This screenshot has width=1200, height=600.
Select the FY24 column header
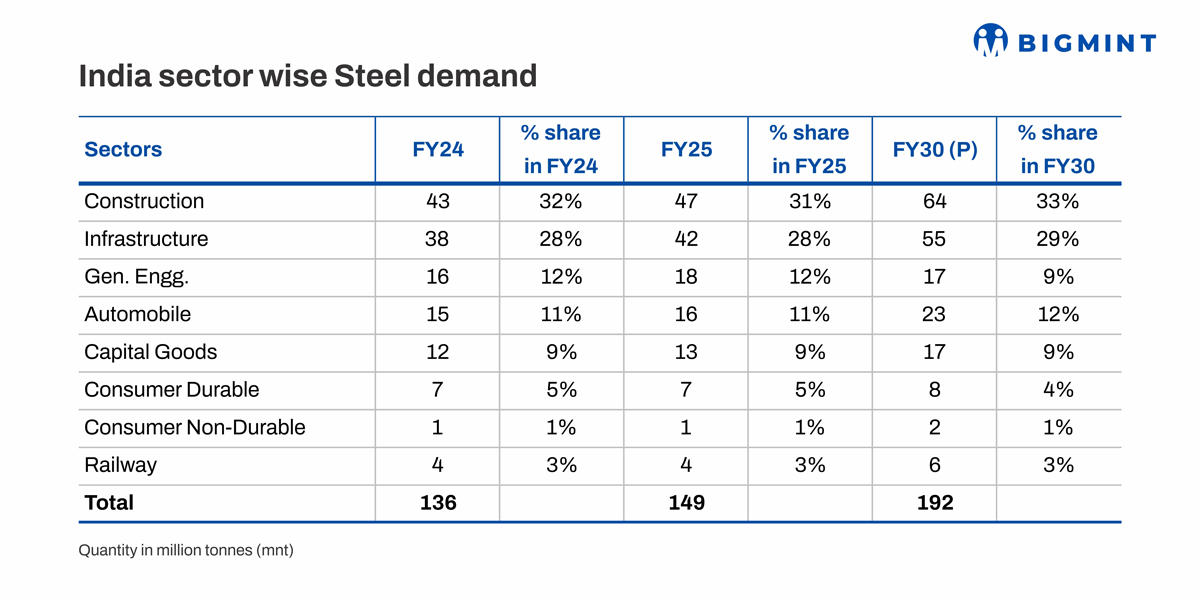pos(438,150)
